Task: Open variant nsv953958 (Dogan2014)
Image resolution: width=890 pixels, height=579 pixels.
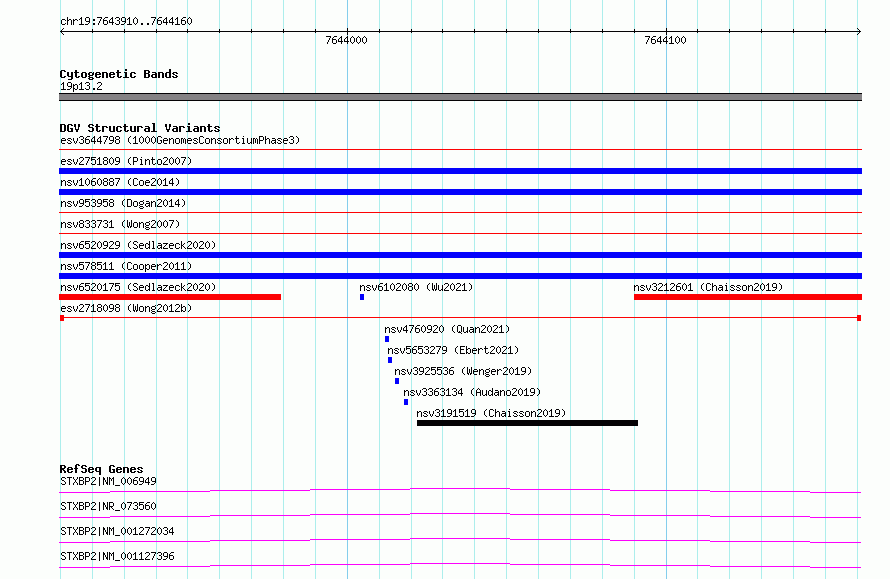Action: coord(123,203)
